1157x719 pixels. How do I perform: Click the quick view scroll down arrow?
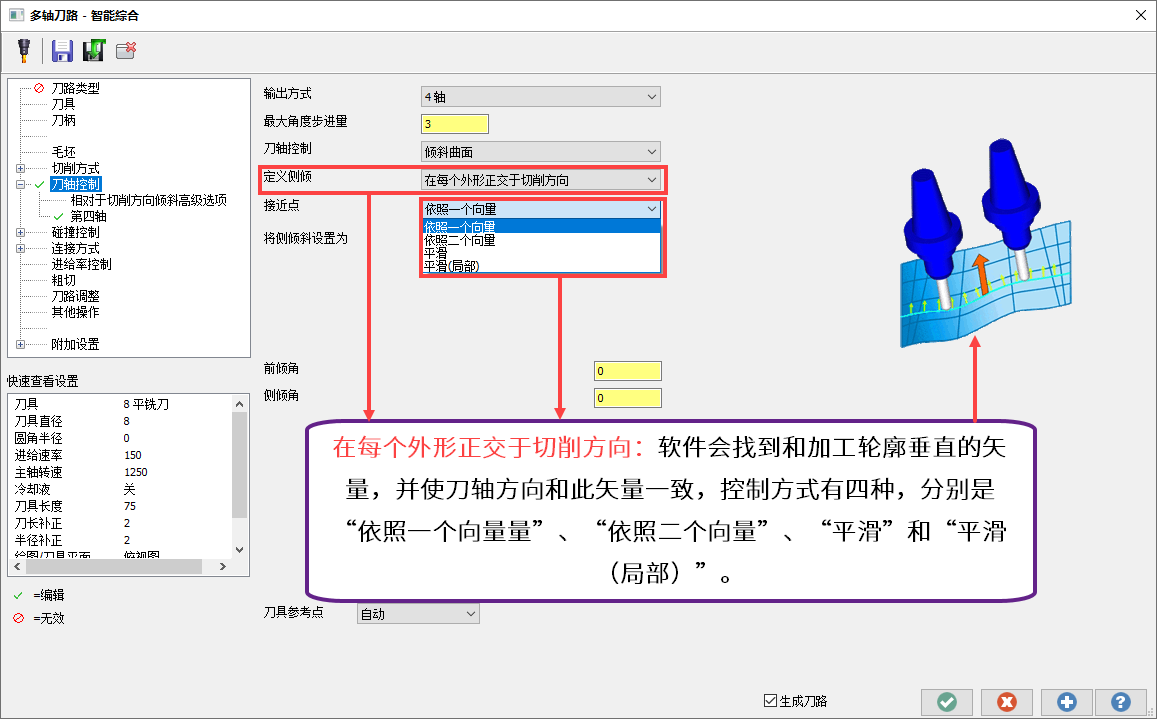tap(239, 549)
